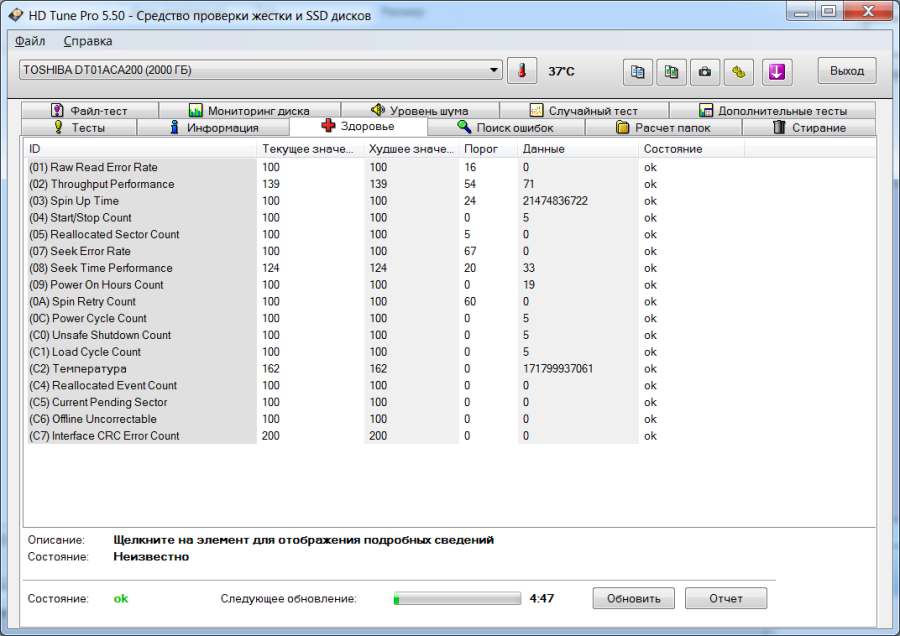Open the Файл menu
Image resolution: width=900 pixels, height=636 pixels.
click(30, 41)
